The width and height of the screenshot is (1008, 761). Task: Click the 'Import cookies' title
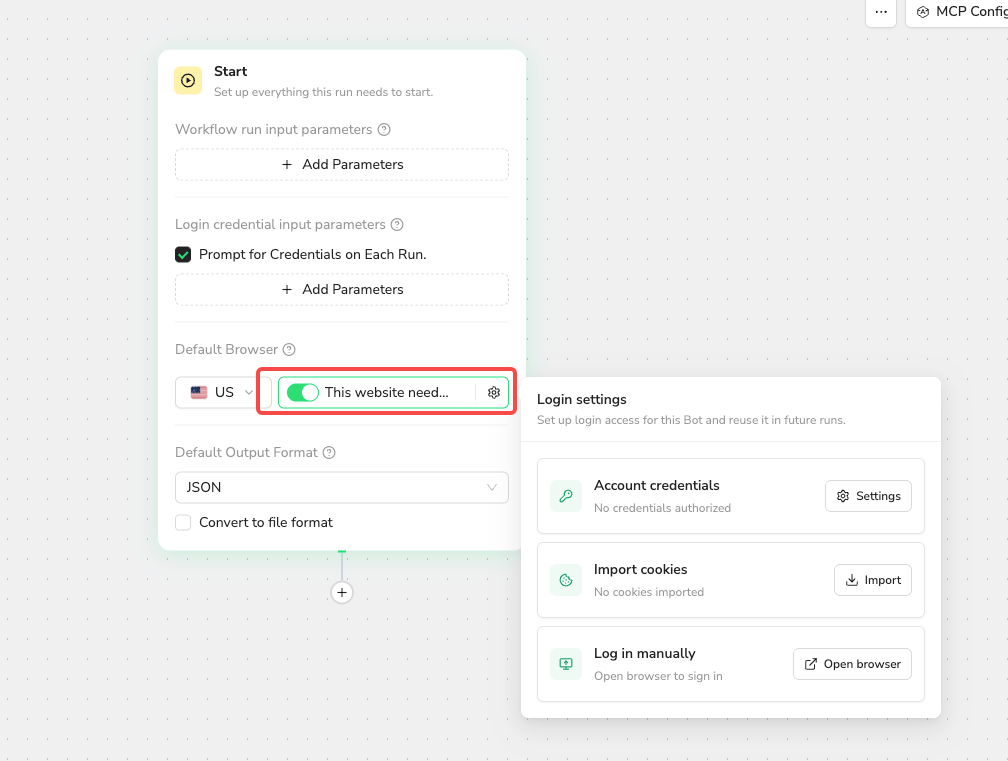[640, 569]
